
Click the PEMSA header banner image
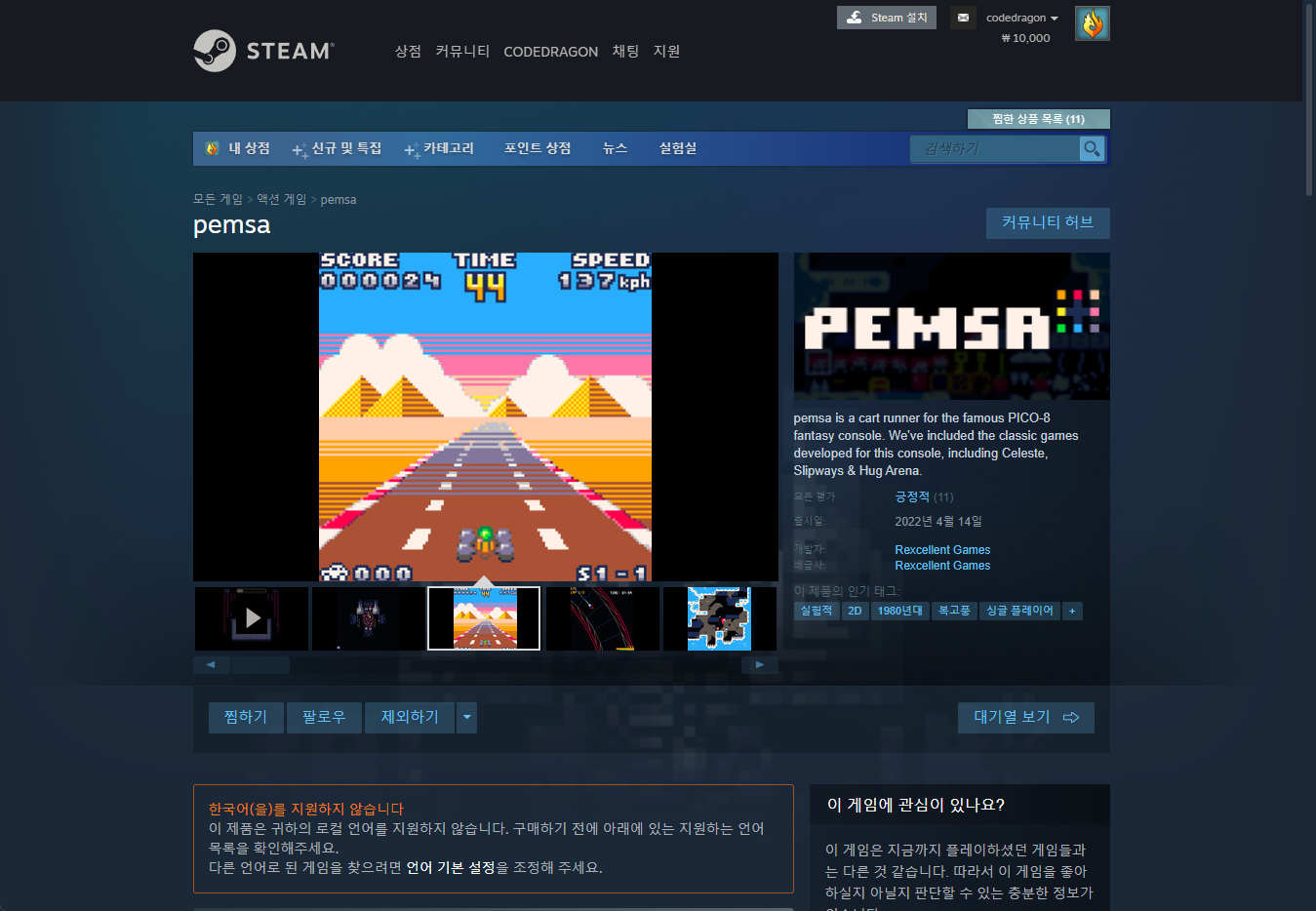[951, 326]
